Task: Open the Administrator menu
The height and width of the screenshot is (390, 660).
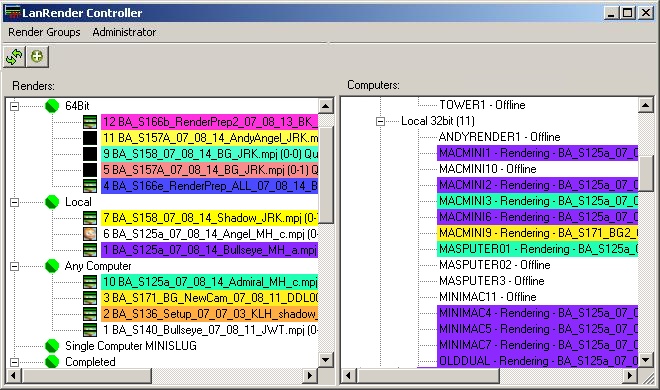Action: 124,32
